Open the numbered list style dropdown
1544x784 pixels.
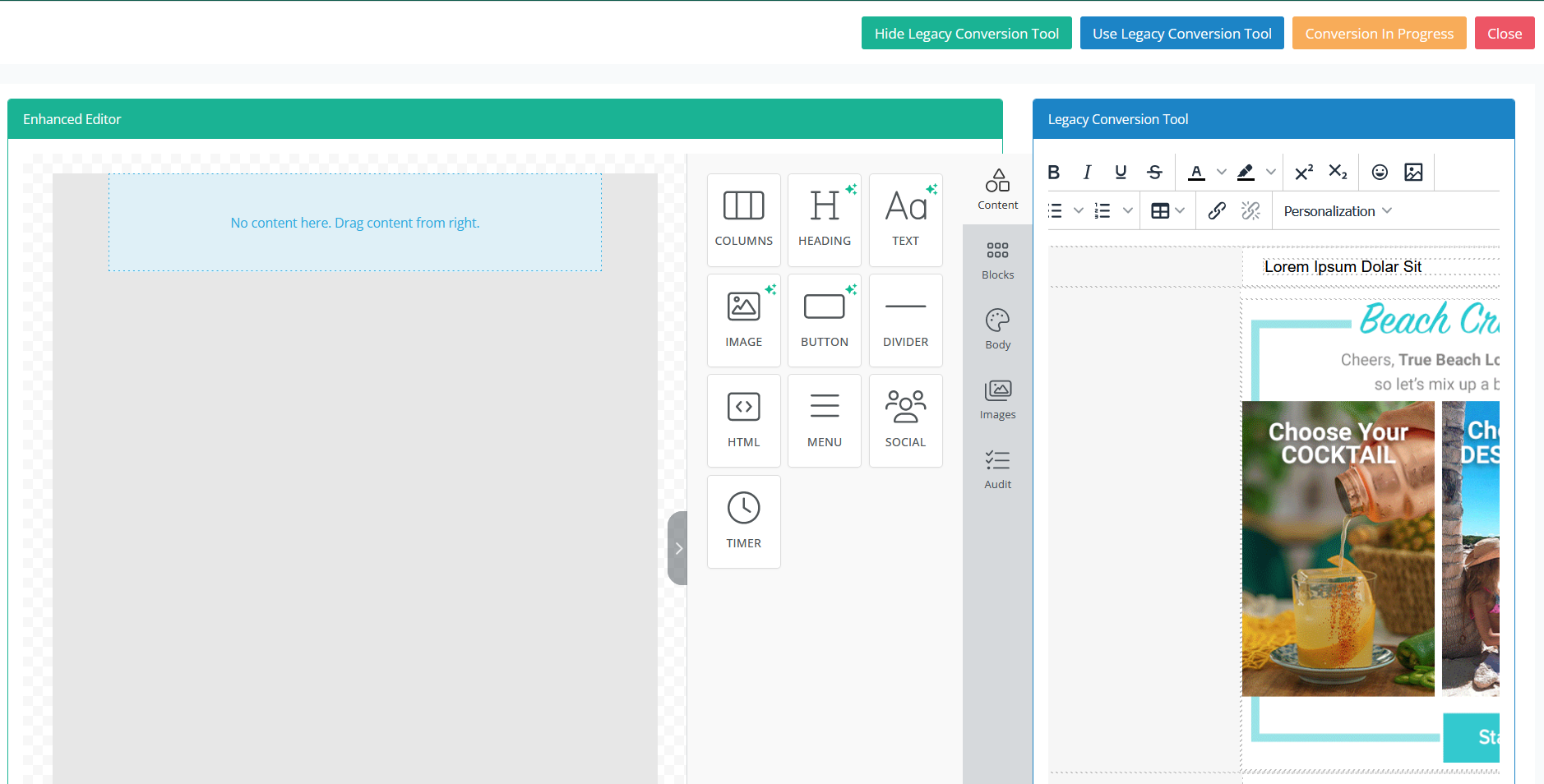pos(1130,210)
